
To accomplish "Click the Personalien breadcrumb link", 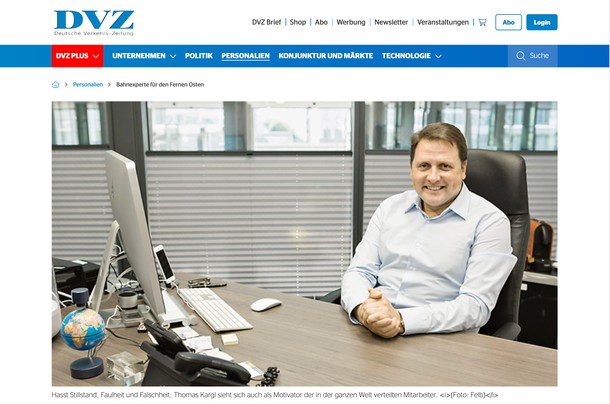I will 88,84.
